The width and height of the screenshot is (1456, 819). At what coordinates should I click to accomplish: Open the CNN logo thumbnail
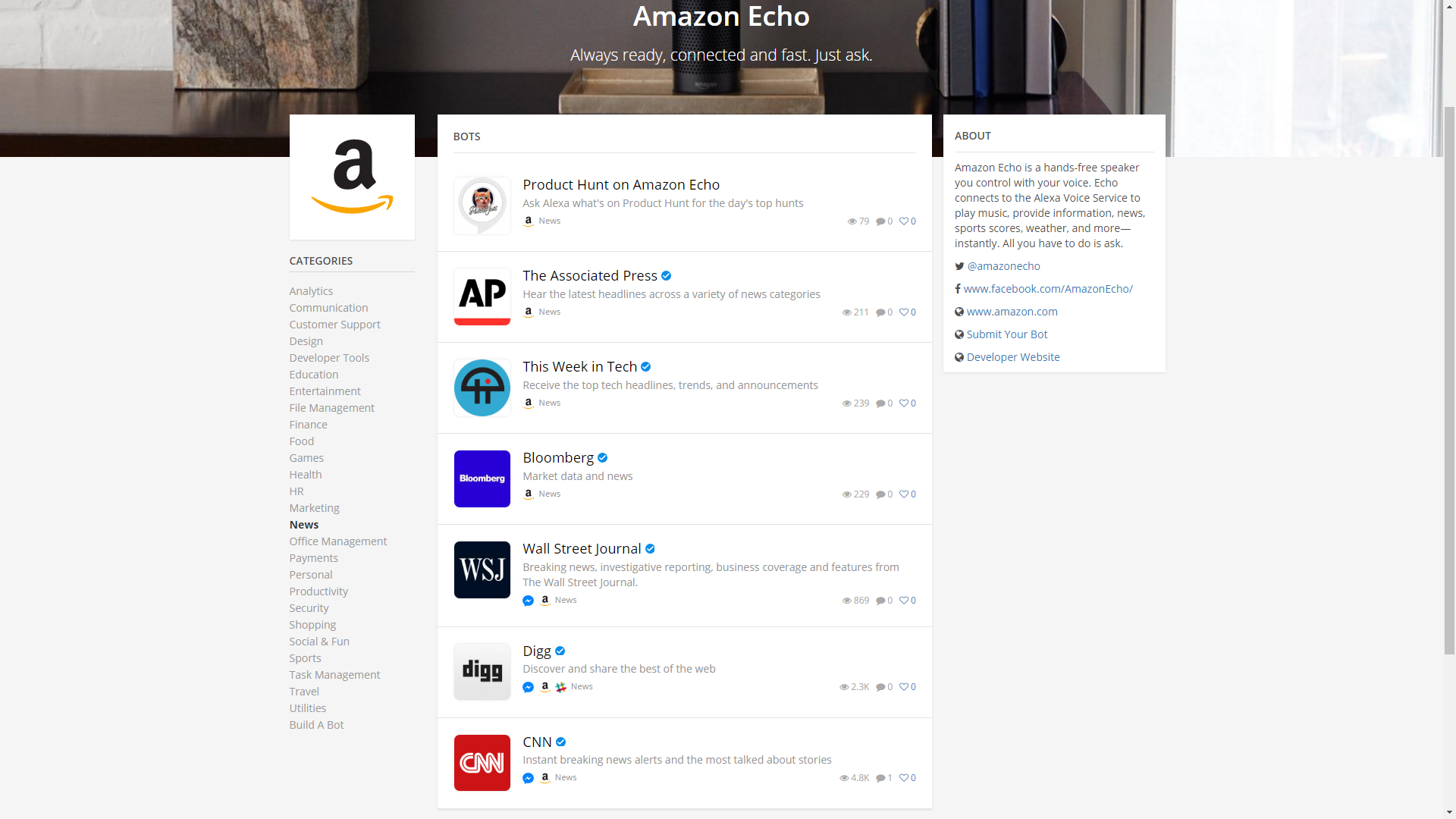click(x=482, y=762)
